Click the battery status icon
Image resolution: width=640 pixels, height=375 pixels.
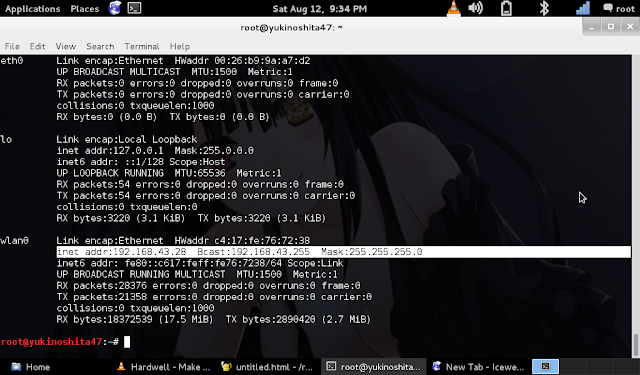click(x=506, y=8)
